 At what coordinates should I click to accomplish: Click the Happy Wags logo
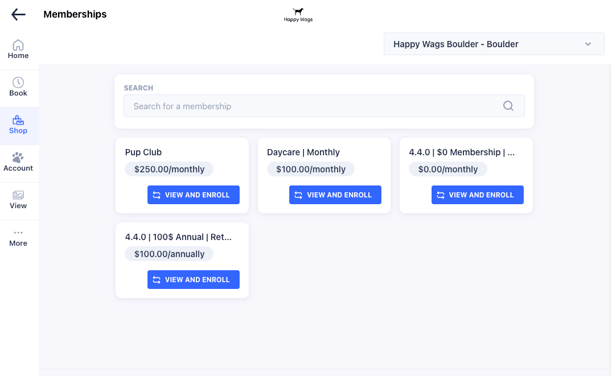pyautogui.click(x=298, y=15)
